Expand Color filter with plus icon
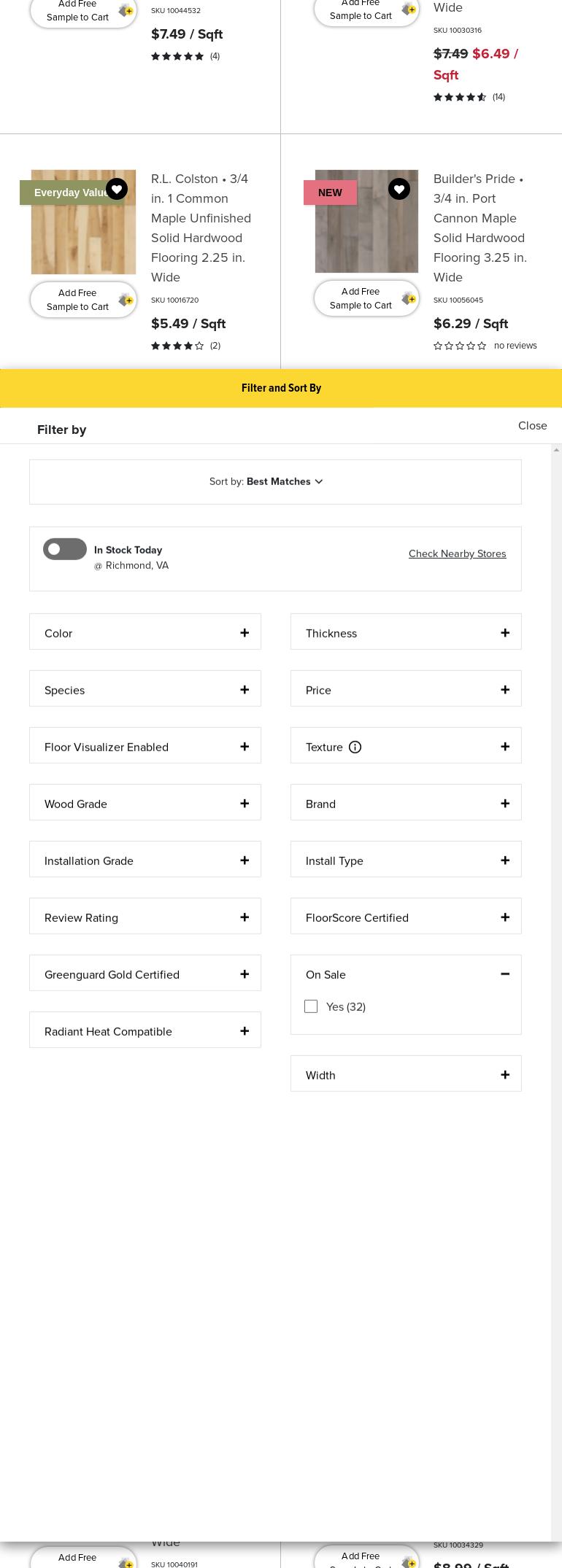 [x=245, y=633]
